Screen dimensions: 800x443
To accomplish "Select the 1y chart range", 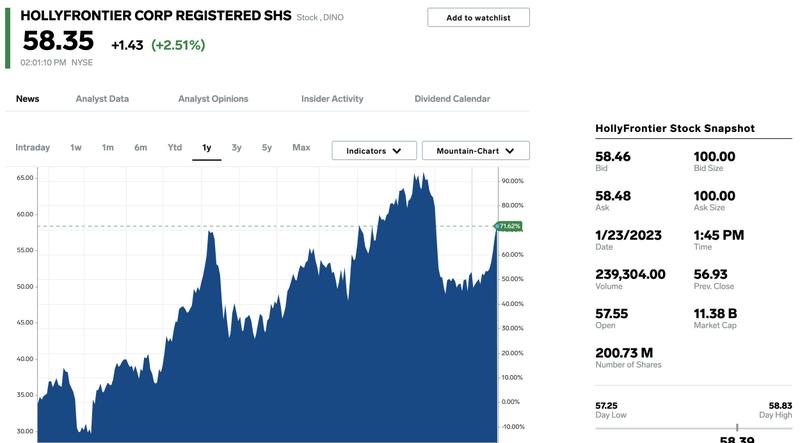I will pos(207,148).
